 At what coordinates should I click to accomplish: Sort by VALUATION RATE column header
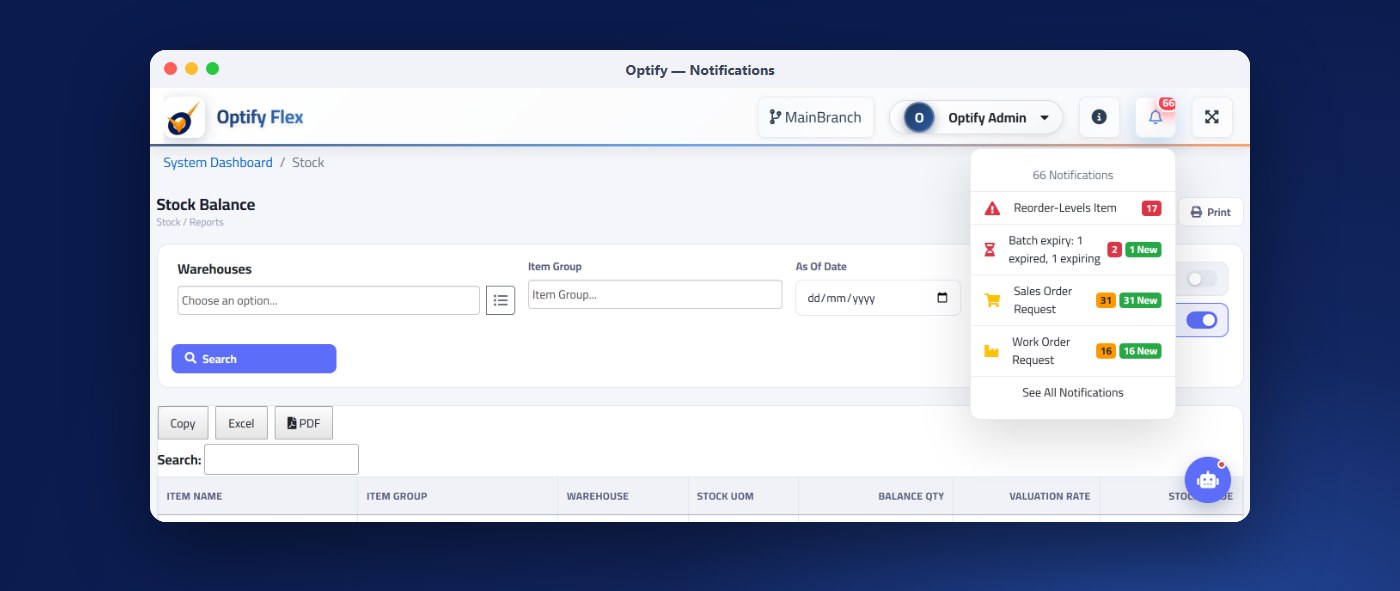click(1027, 497)
